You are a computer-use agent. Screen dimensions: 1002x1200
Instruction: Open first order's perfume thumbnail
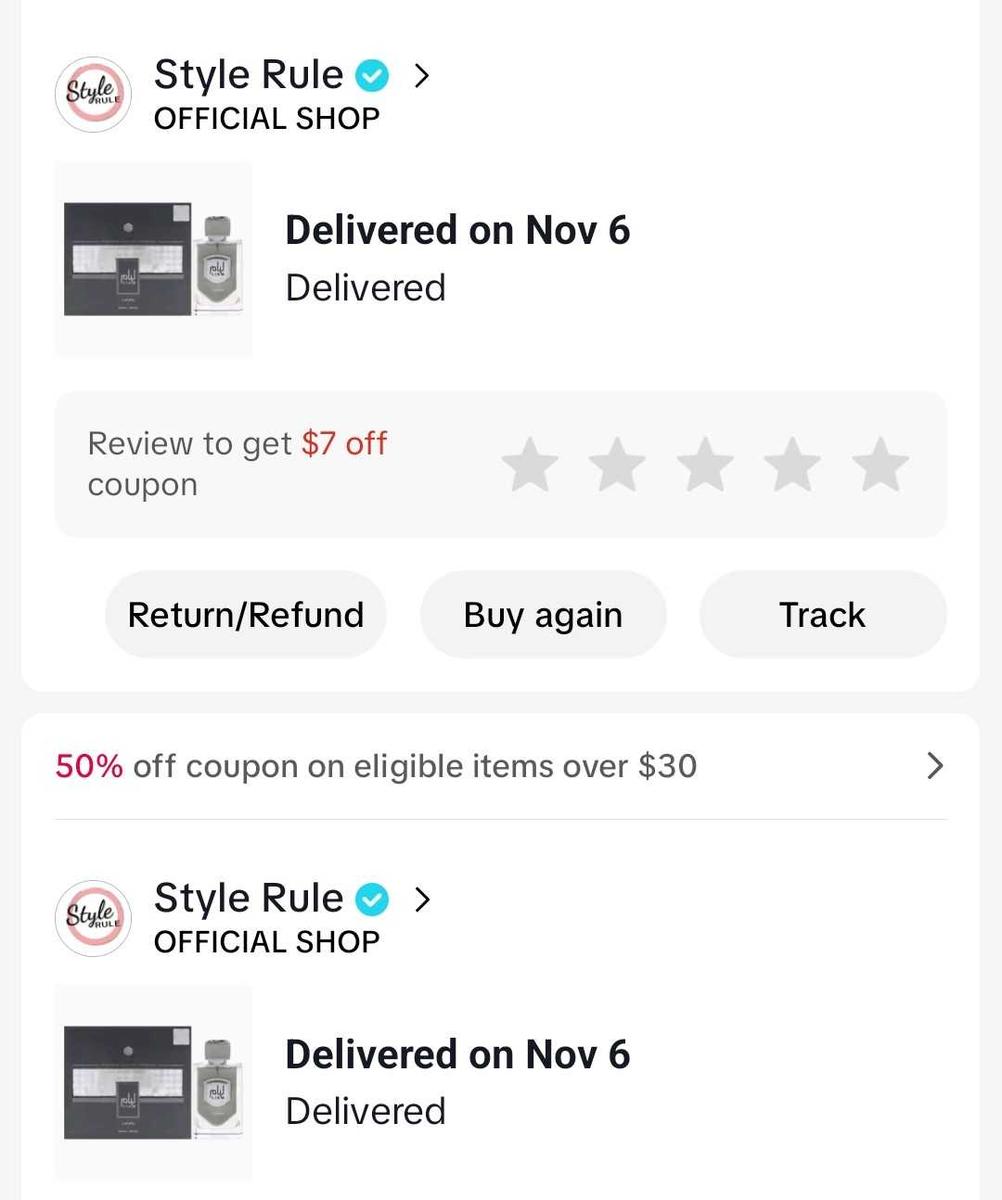tap(153, 259)
